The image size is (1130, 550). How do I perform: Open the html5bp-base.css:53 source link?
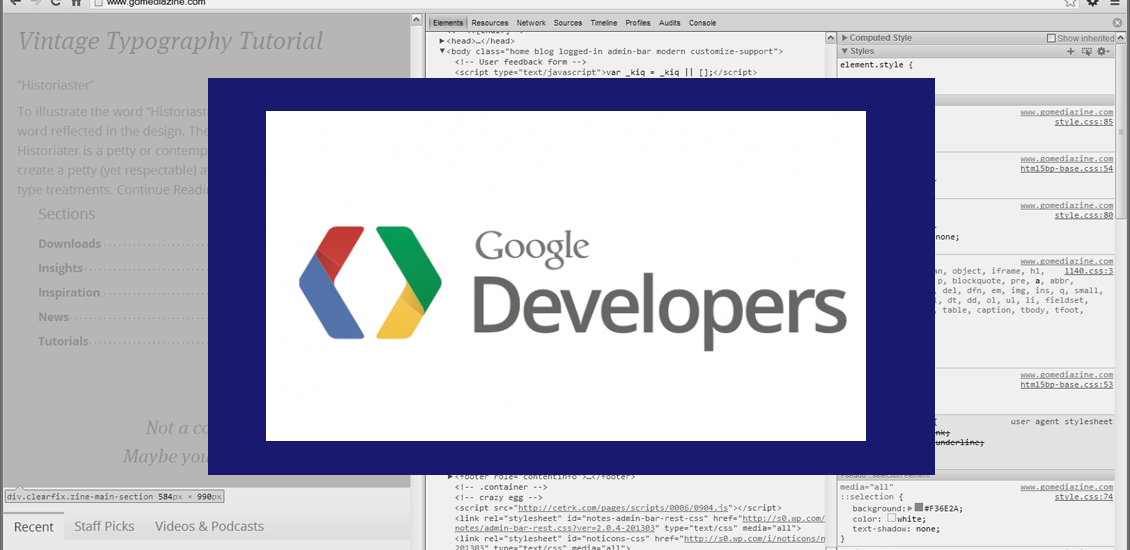pyautogui.click(x=1067, y=385)
